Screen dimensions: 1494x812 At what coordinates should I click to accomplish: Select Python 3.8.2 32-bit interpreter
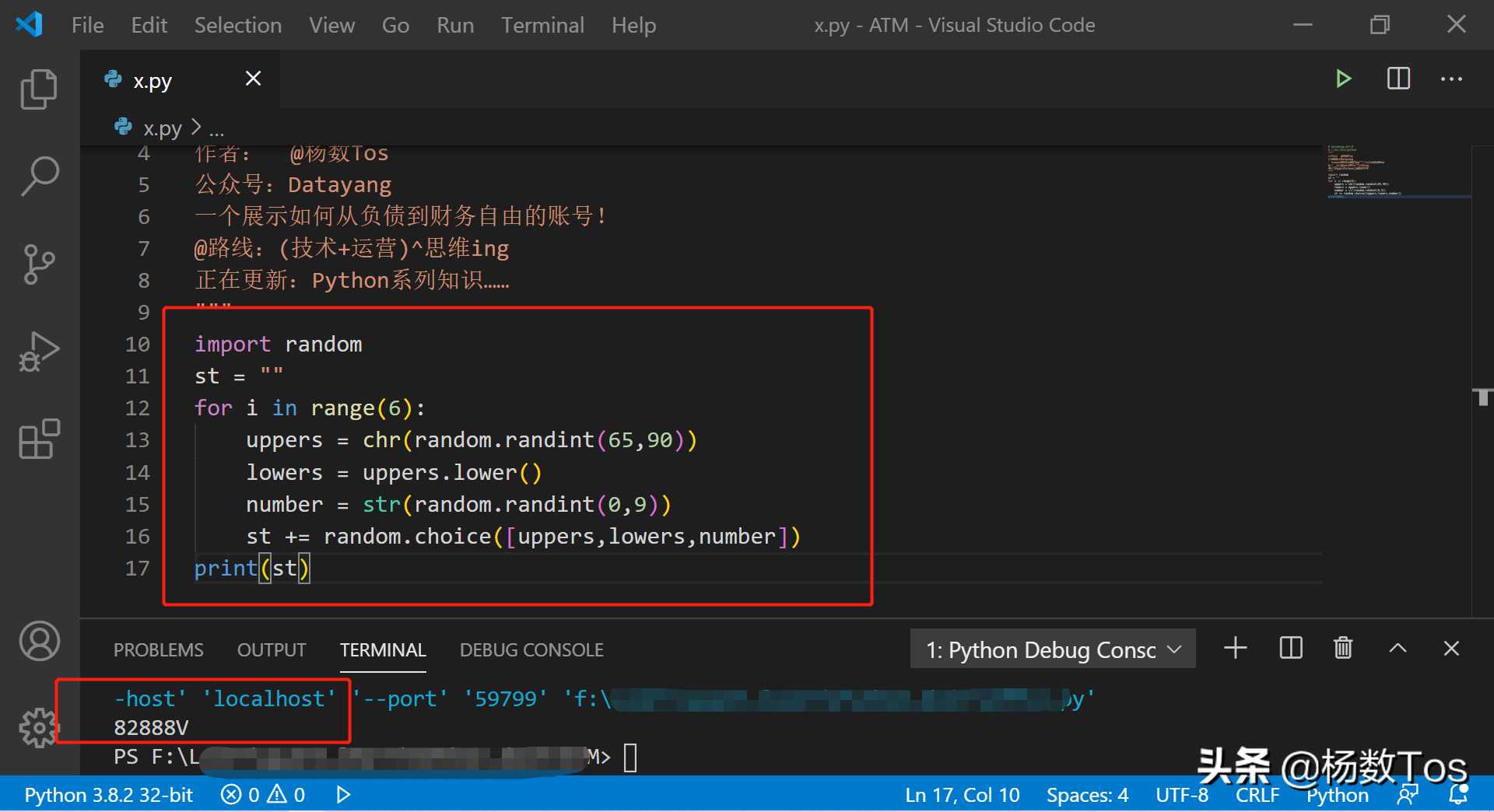(108, 795)
